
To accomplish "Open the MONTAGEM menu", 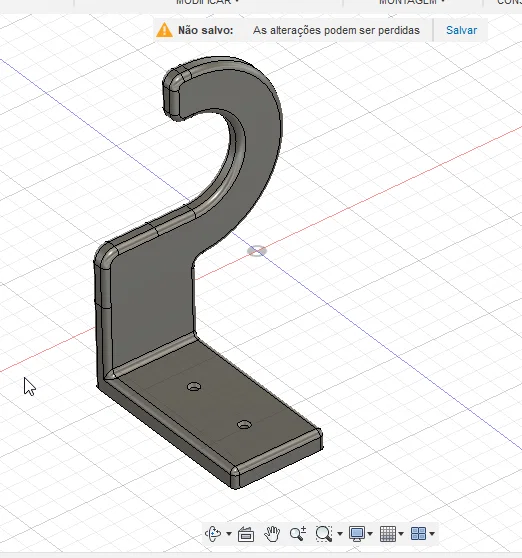I will [411, 2].
